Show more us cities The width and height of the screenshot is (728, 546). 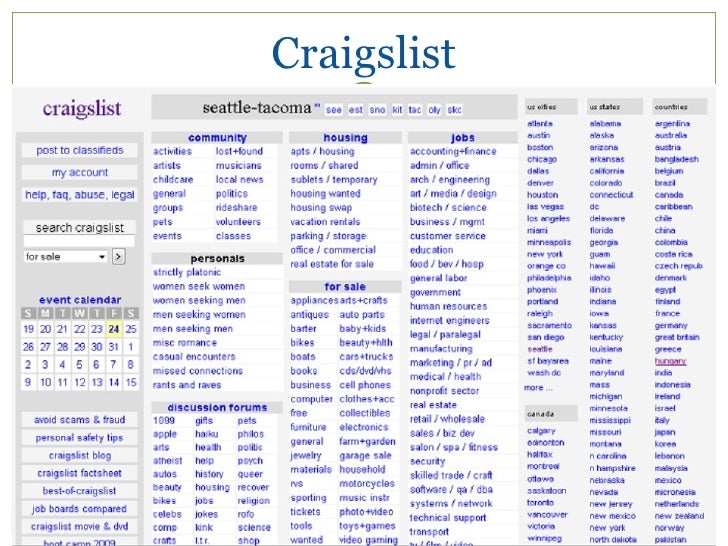click(x=538, y=388)
